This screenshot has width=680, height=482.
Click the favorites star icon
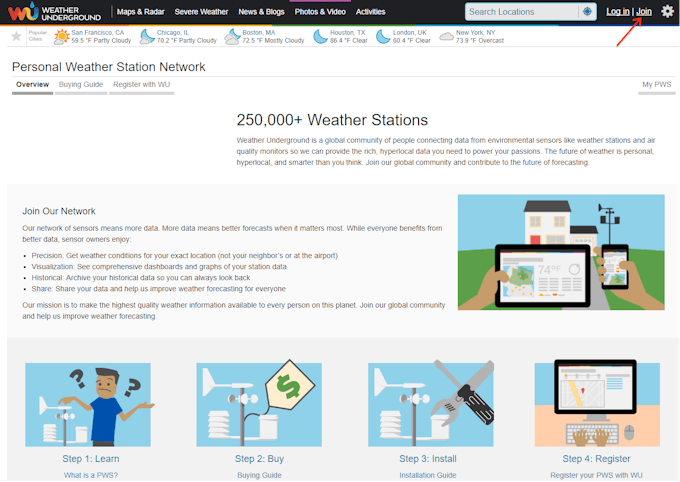click(x=16, y=36)
